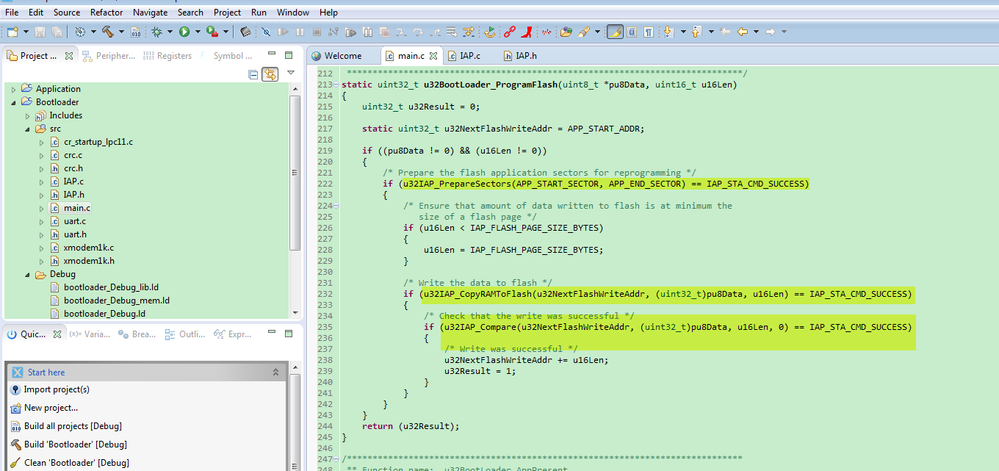Click the Last Edit Location left arrow

(725, 32)
